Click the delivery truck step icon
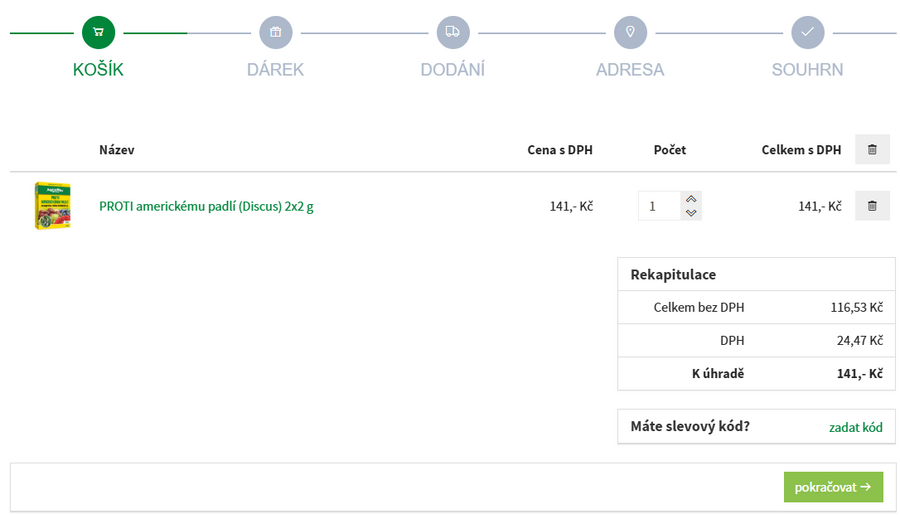 453,32
